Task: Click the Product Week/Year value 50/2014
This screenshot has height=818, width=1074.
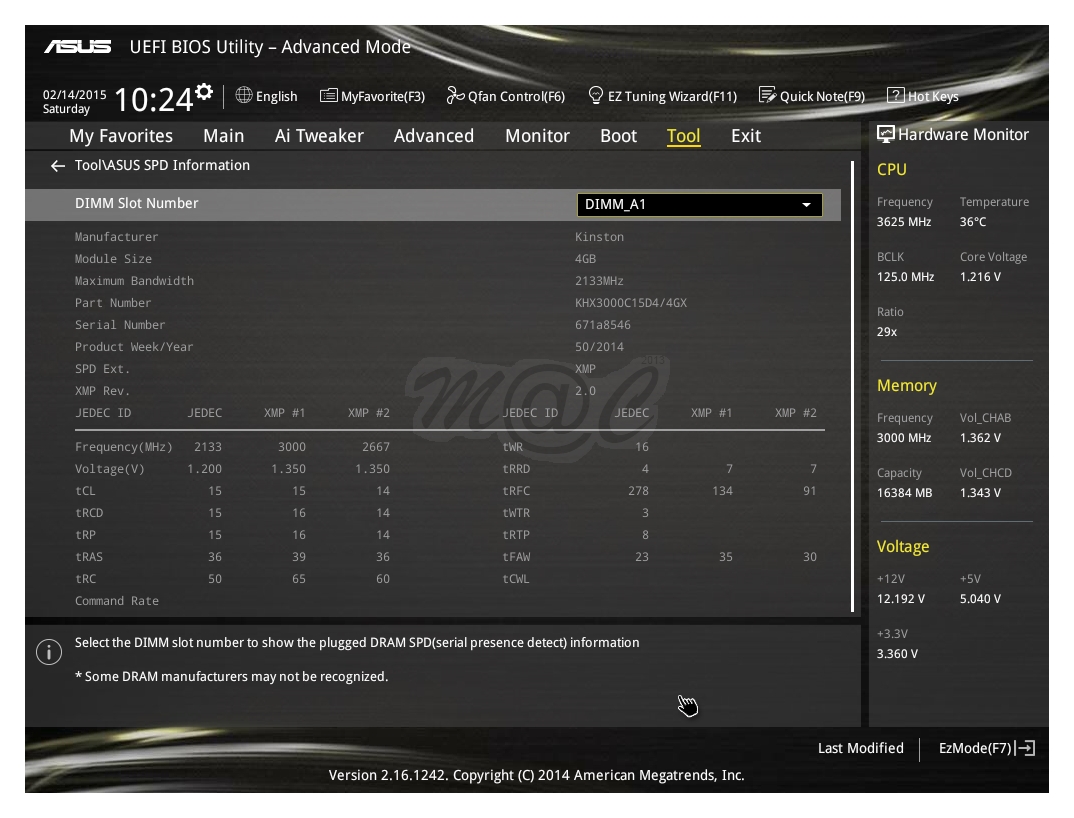Action: (599, 347)
